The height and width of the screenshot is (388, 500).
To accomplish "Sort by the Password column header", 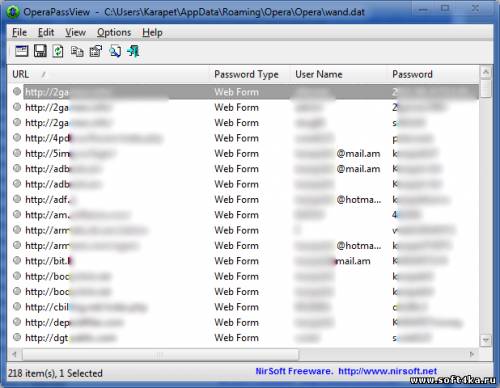I will point(433,74).
